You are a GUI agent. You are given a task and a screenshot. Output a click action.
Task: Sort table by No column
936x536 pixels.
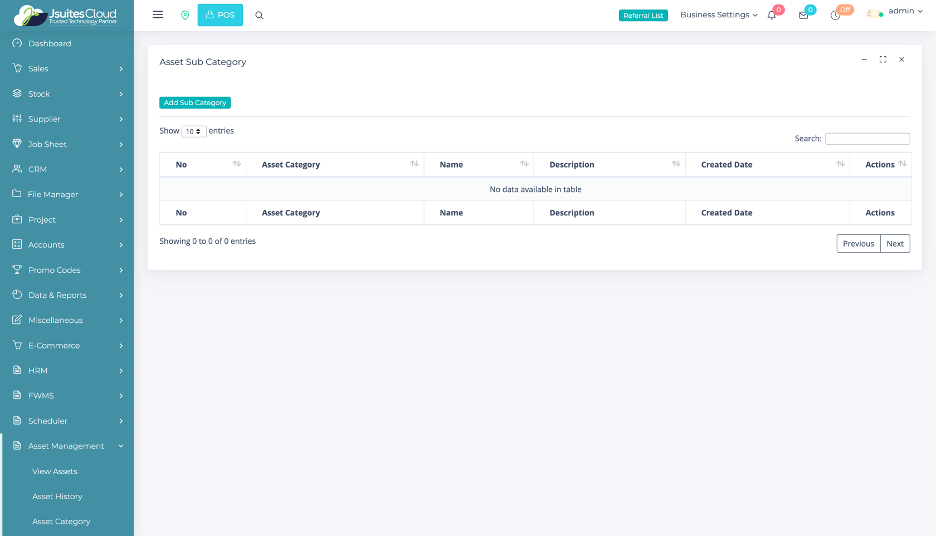click(x=236, y=164)
